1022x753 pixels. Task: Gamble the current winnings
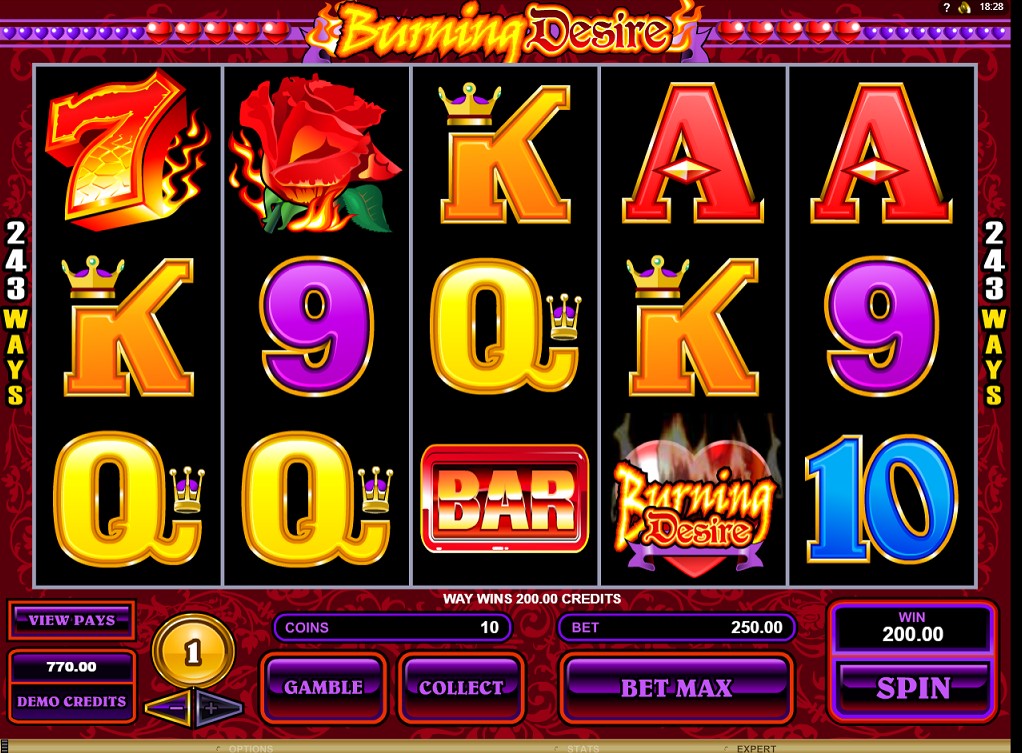324,687
